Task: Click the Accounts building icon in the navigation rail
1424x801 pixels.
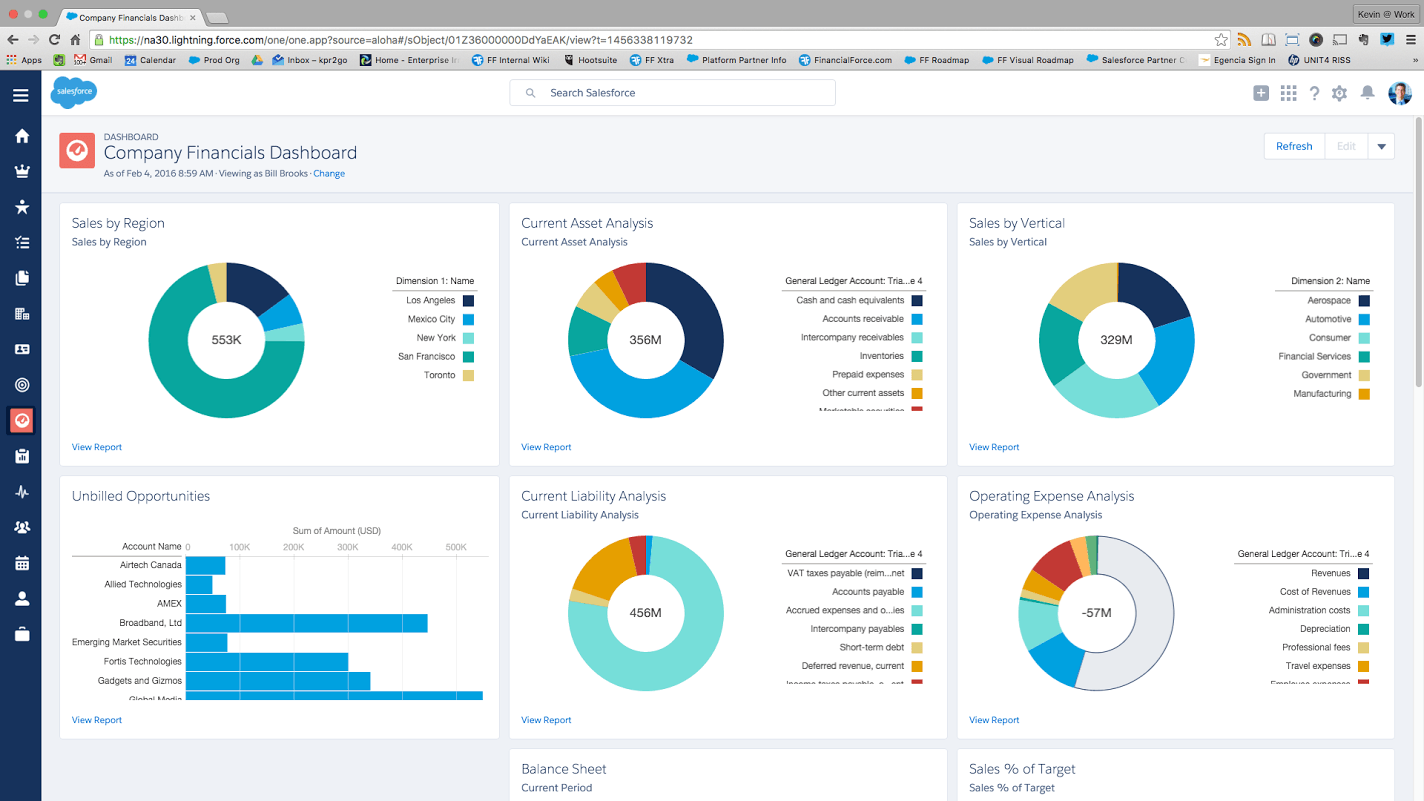Action: pyautogui.click(x=22, y=313)
